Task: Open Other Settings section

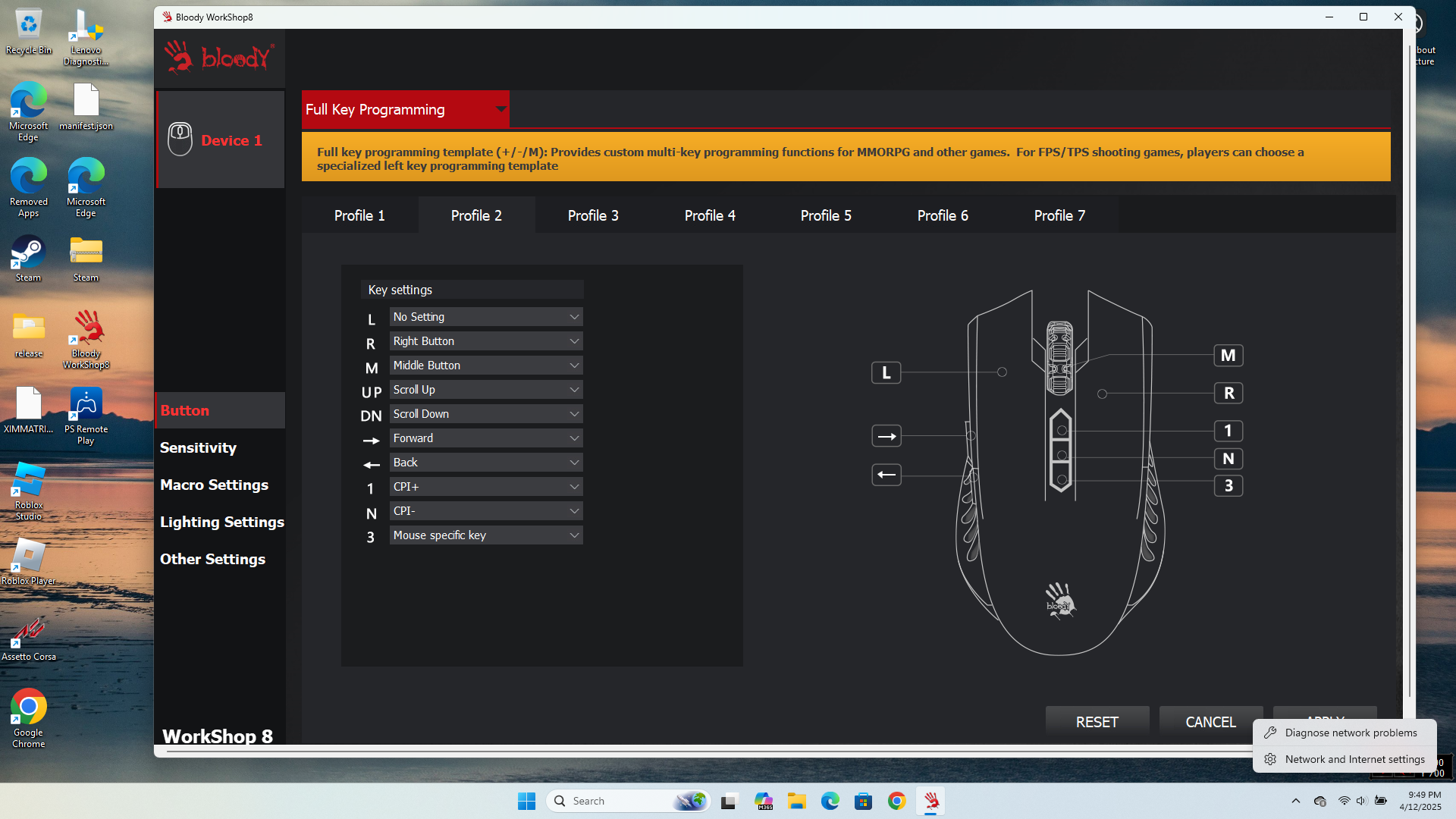Action: coord(212,559)
